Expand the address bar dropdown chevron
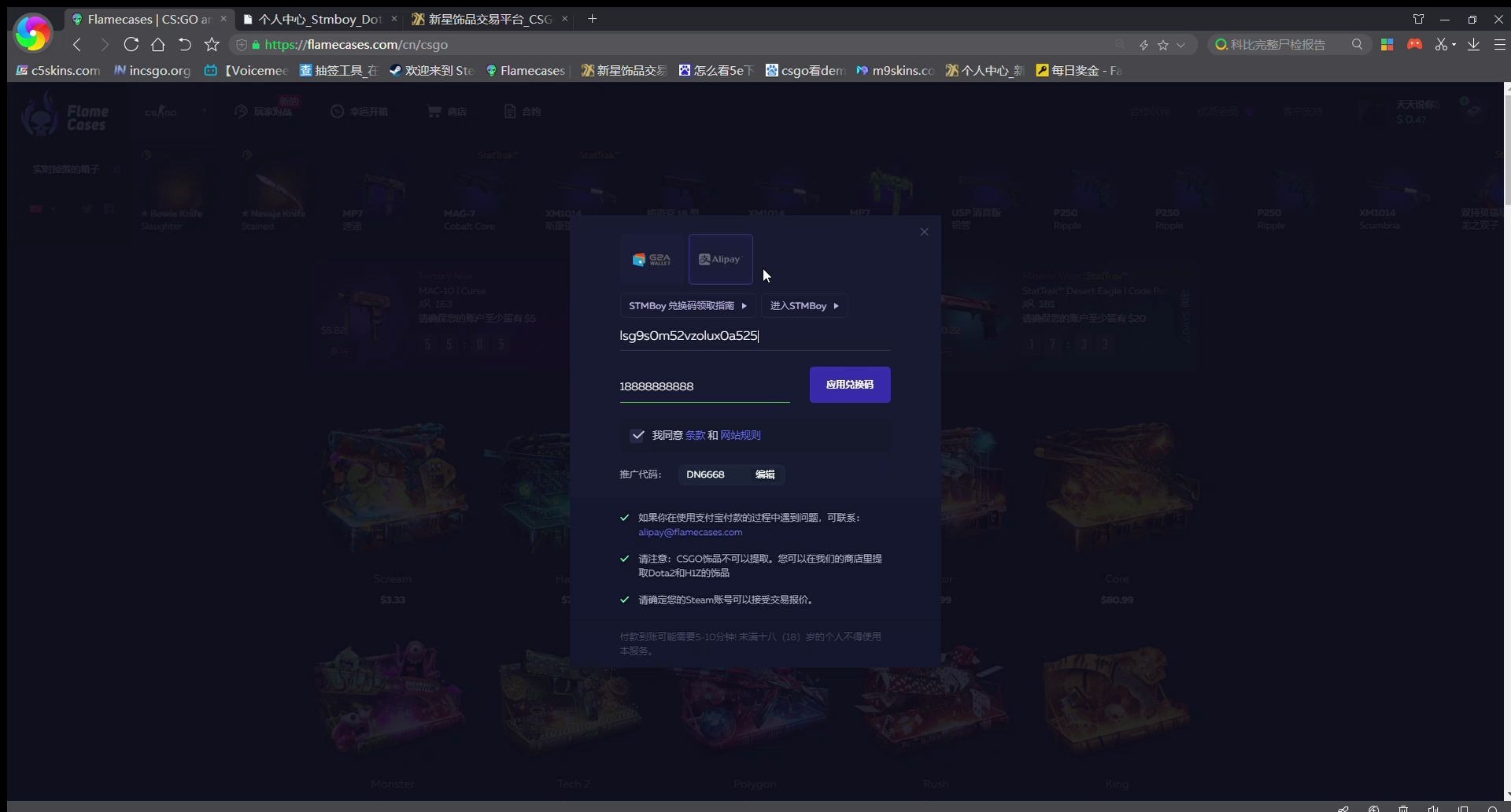Viewport: 1511px width, 812px height. point(1180,45)
